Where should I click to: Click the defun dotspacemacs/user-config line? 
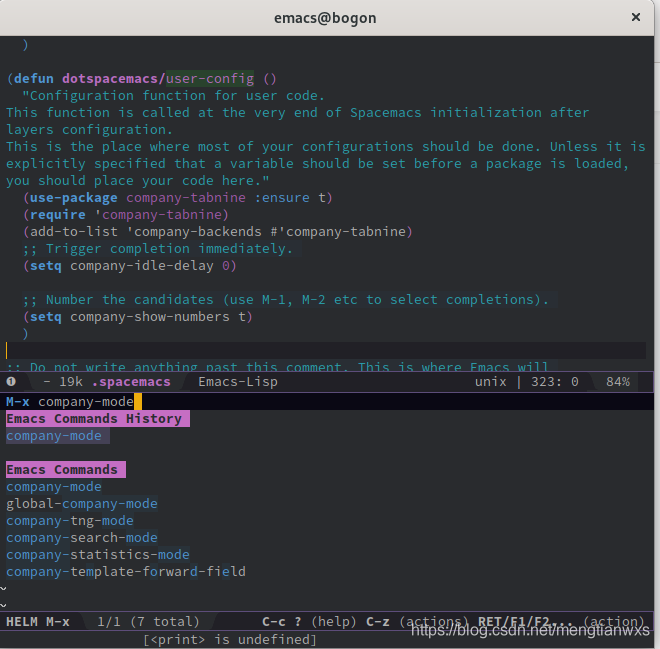click(141, 79)
